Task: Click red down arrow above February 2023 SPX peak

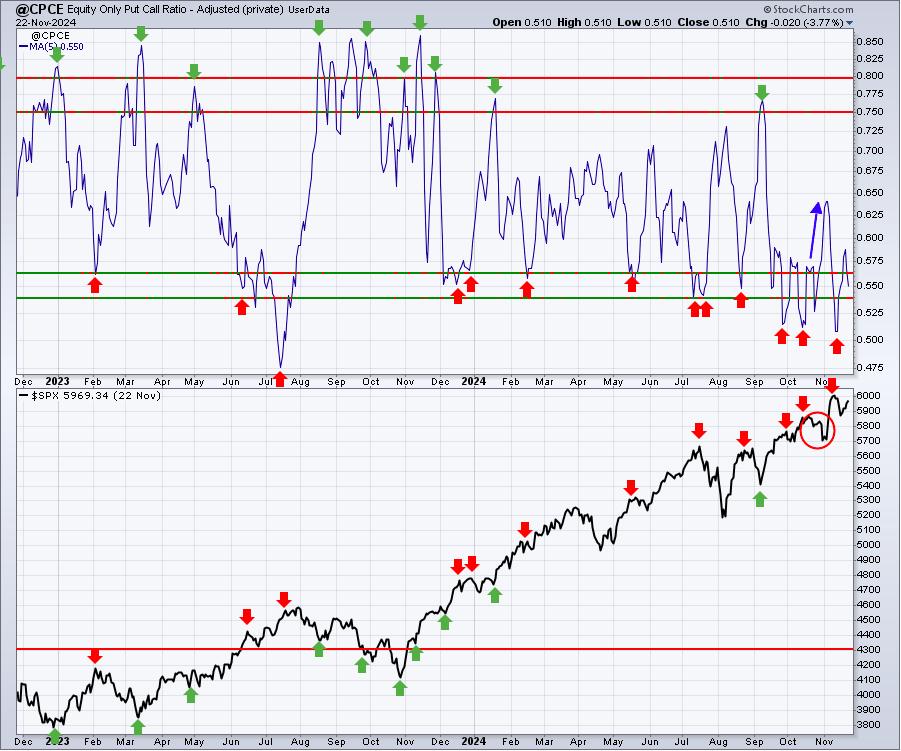Action: [95, 656]
